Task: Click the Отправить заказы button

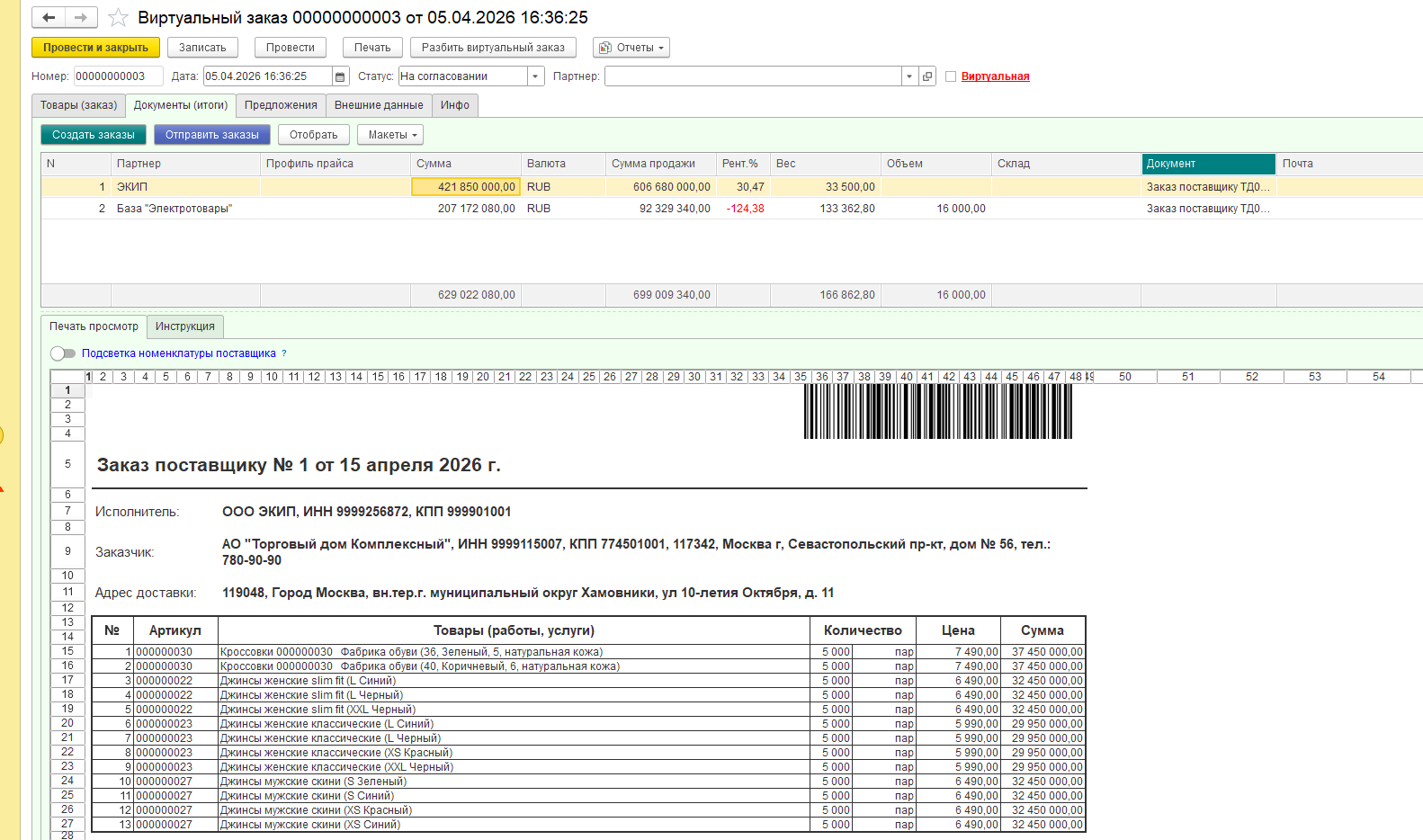Action: tap(211, 135)
